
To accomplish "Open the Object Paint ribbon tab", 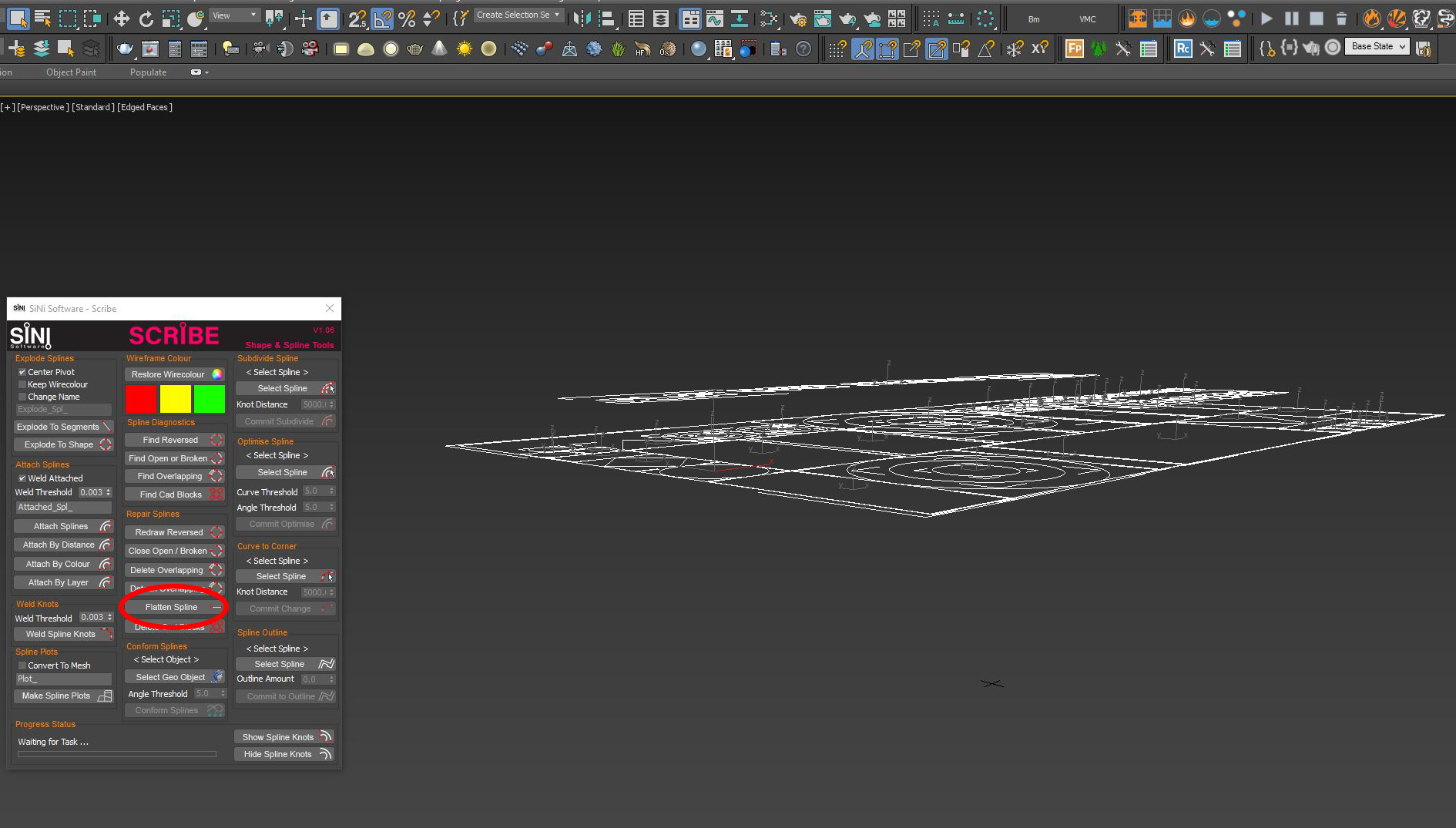I will tap(71, 72).
